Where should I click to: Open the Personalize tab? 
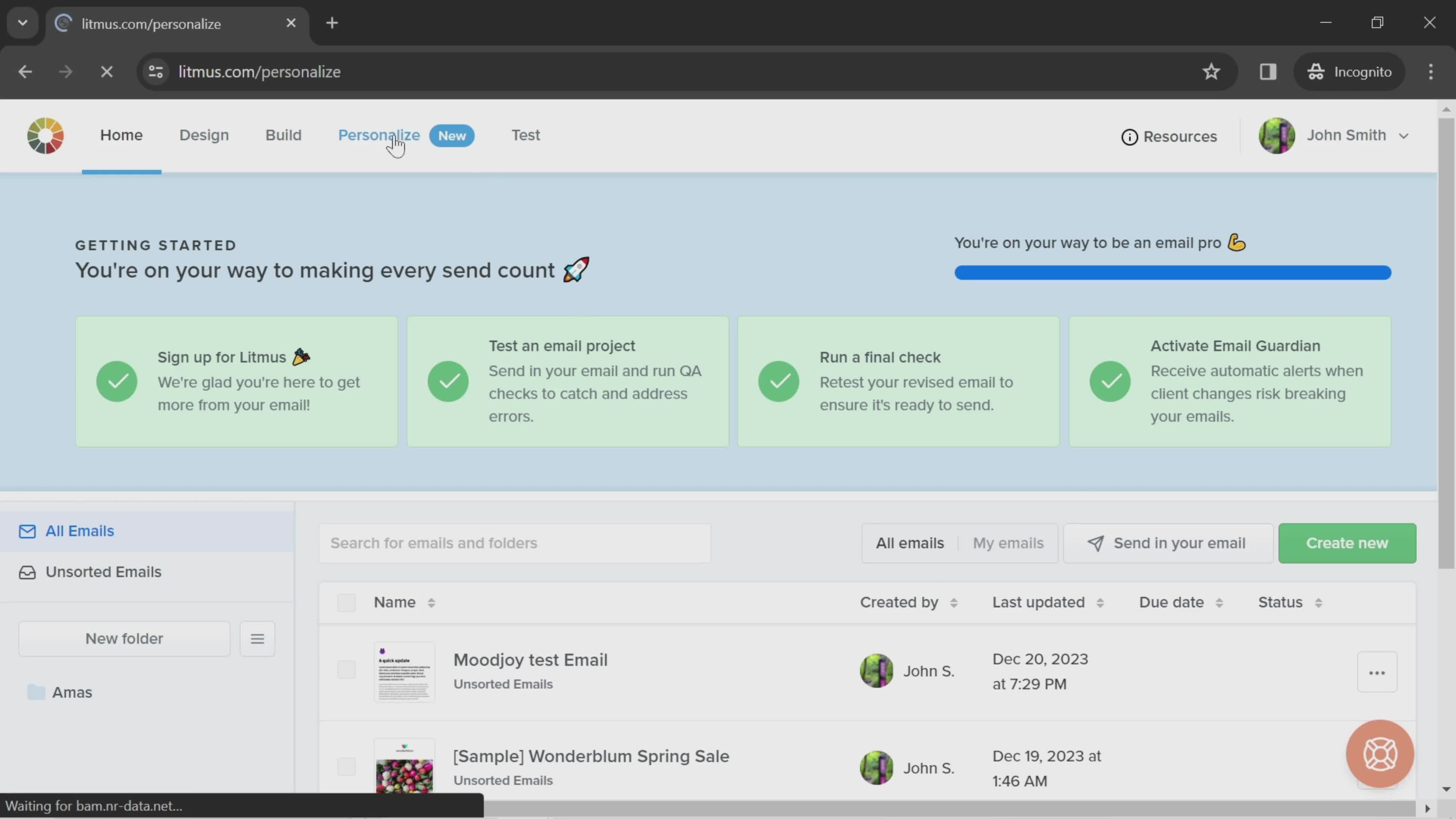tap(380, 135)
